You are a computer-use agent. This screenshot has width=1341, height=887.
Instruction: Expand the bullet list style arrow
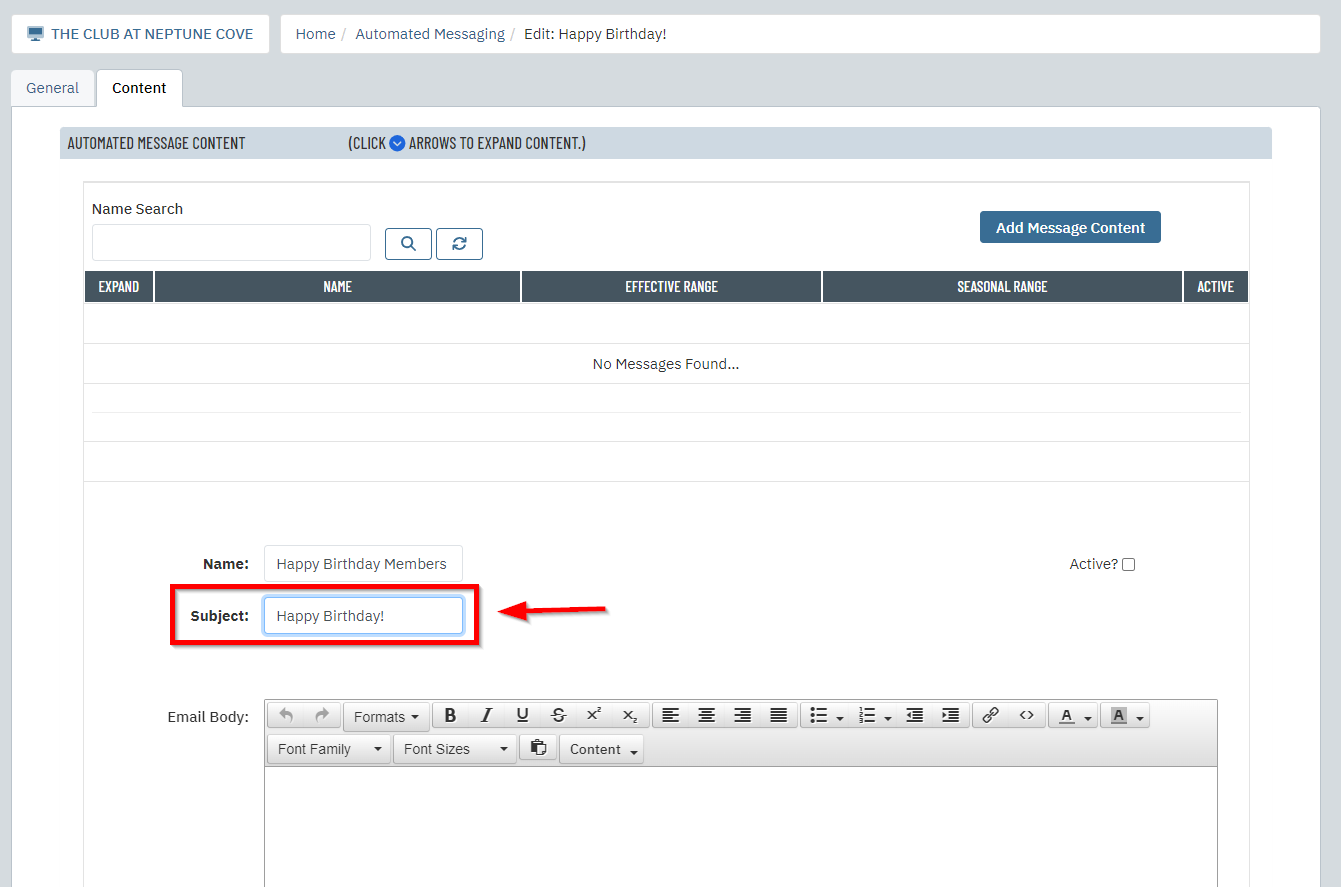[840, 718]
